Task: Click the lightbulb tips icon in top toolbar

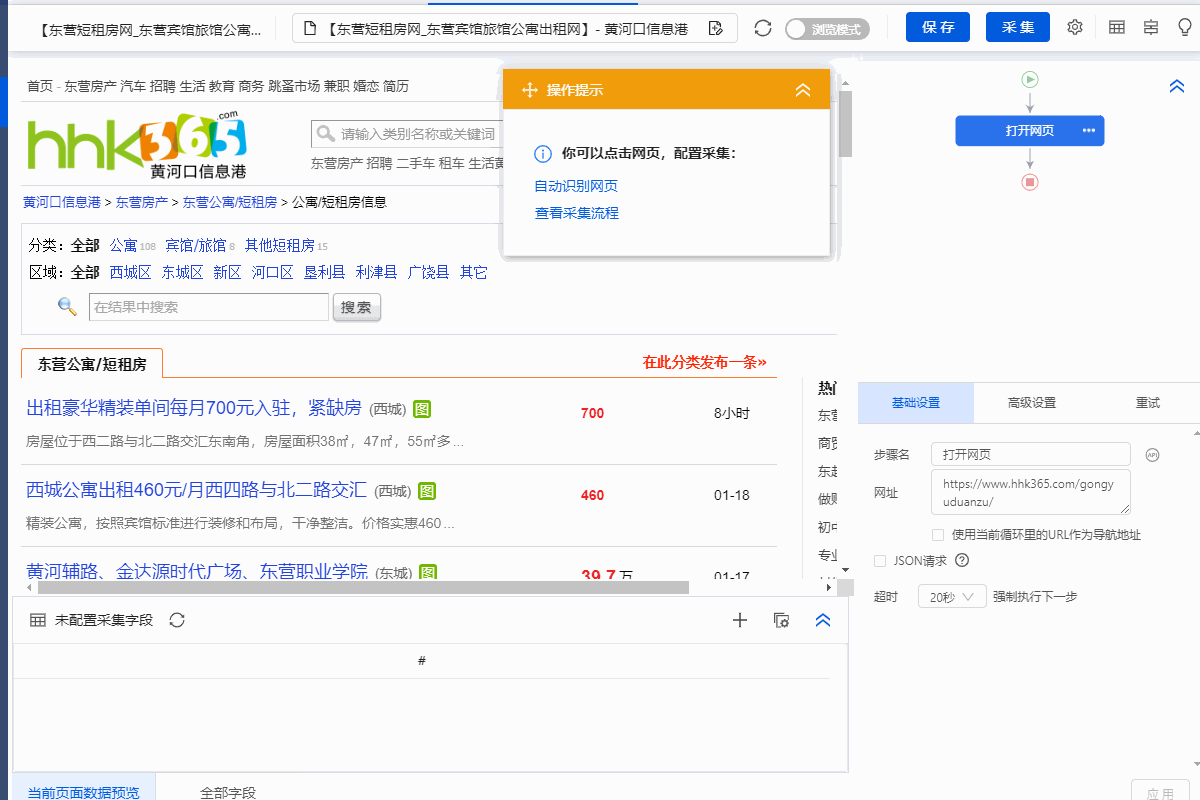Action: point(1185,28)
